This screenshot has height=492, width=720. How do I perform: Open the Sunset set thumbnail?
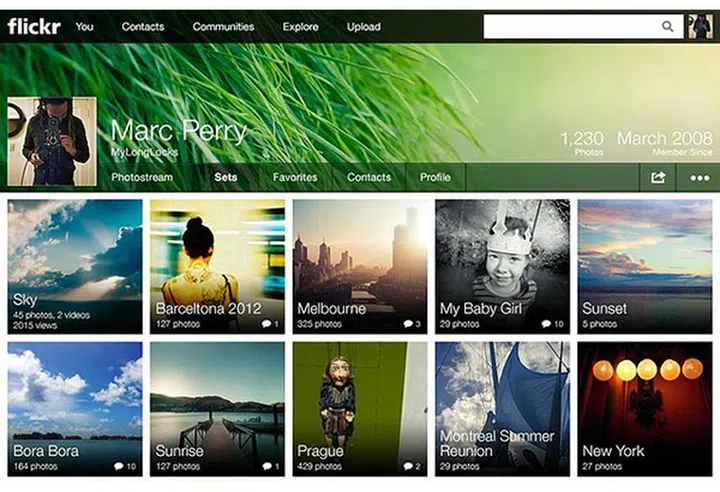click(645, 265)
